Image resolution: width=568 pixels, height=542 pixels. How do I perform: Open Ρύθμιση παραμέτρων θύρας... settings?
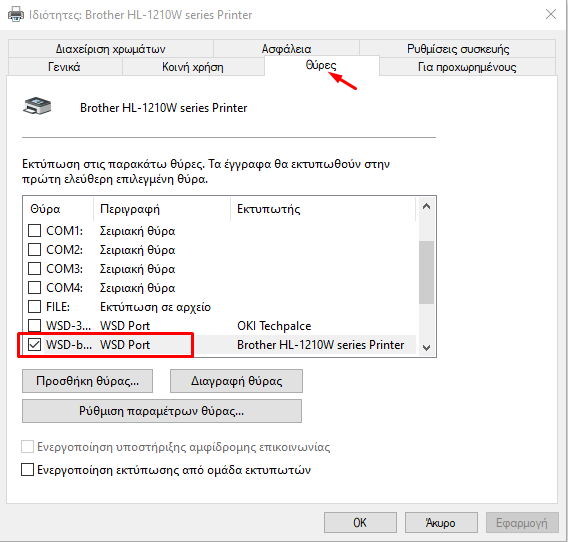point(162,411)
